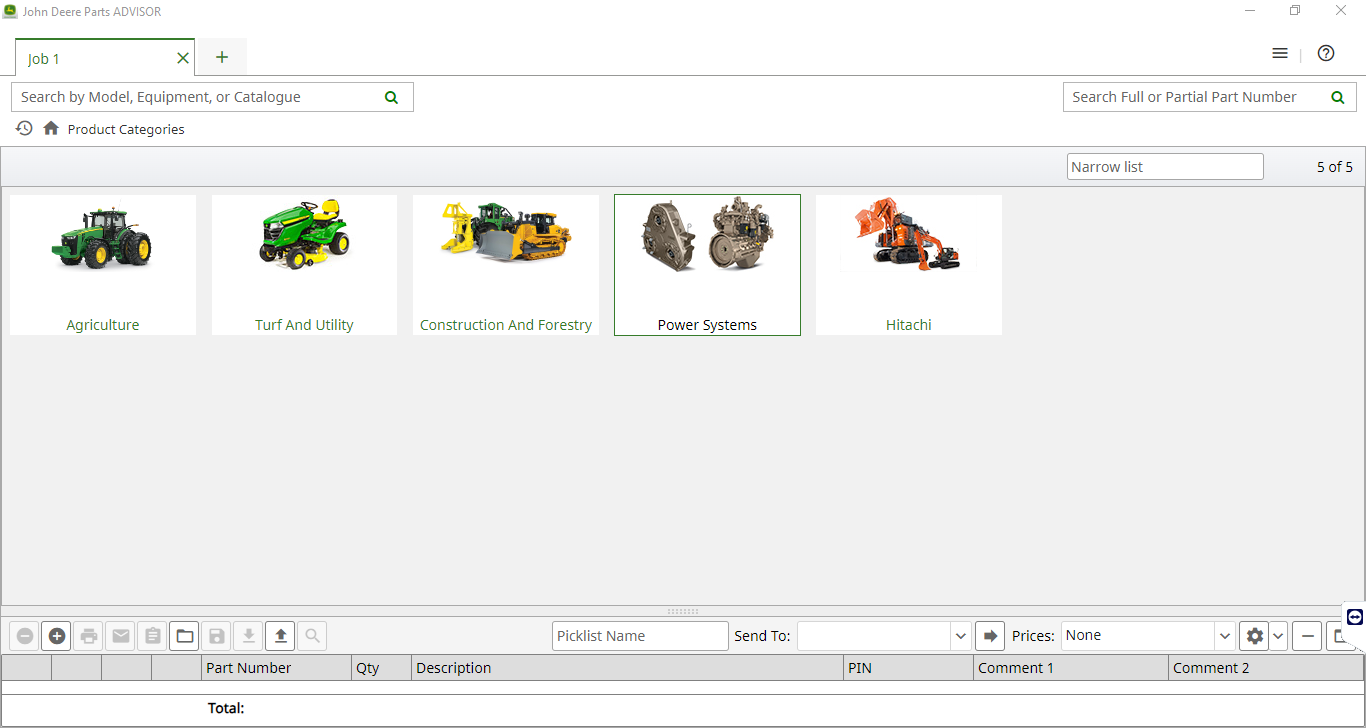The width and height of the screenshot is (1366, 728).
Task: Add a new job tab with plus
Action: pos(222,57)
